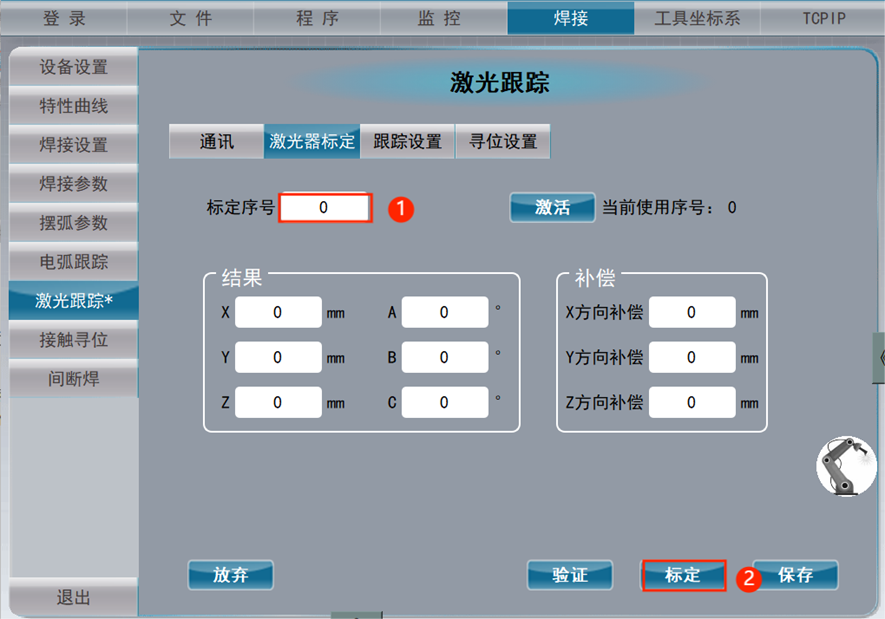The height and width of the screenshot is (619, 885).
Task: Select 设备设置 in the sidebar
Action: pos(73,68)
